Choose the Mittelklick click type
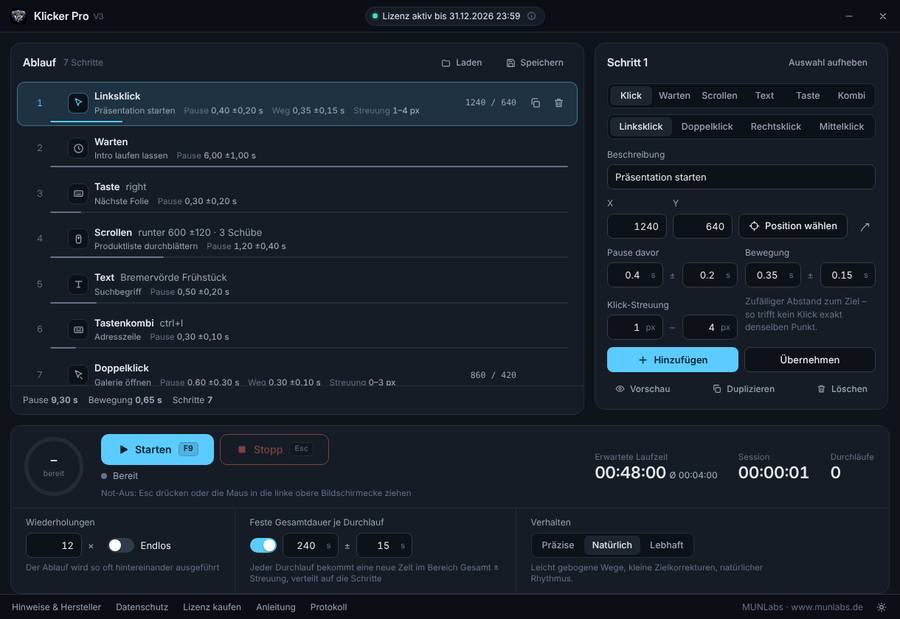Image resolution: width=900 pixels, height=619 pixels. pyautogui.click(x=841, y=126)
